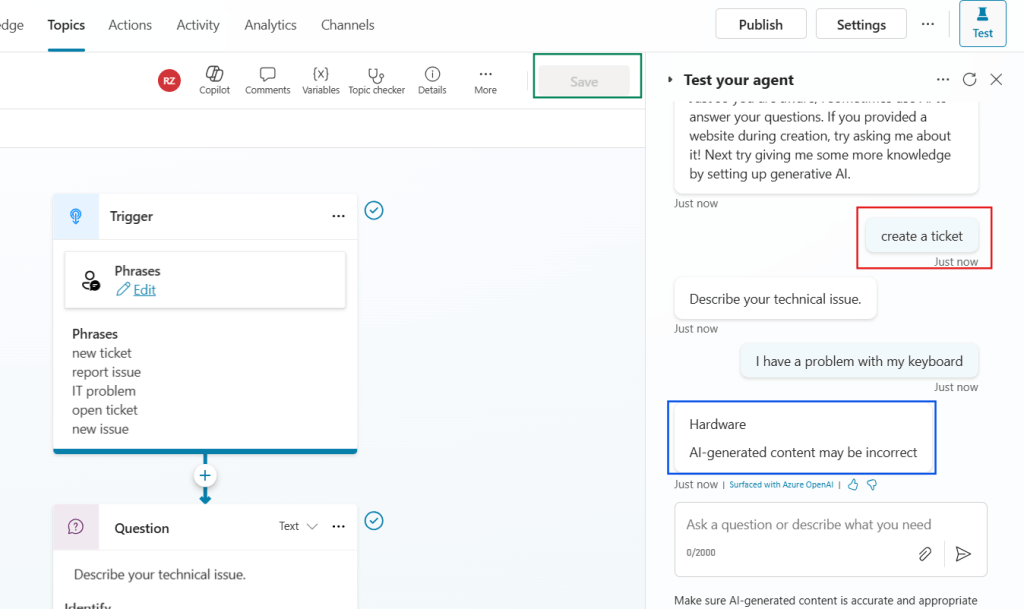
Task: Refresh the Test your agent chat
Action: click(969, 79)
